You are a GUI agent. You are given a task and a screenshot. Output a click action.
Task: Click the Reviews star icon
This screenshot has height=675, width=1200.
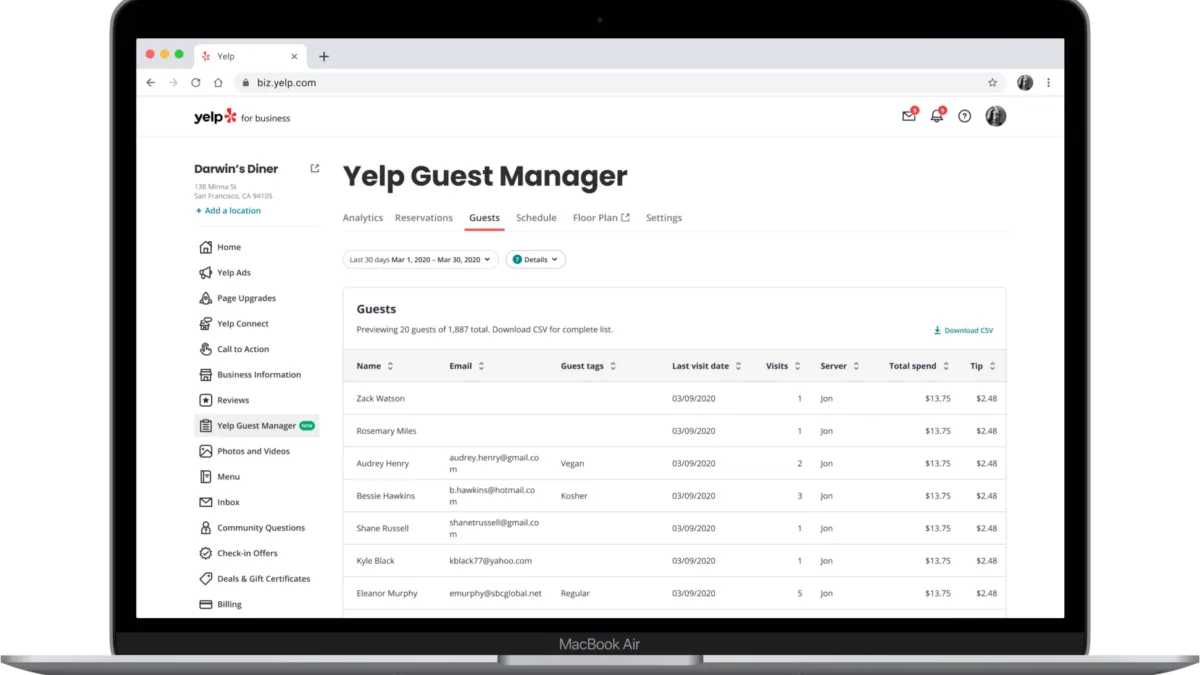pyautogui.click(x=206, y=400)
